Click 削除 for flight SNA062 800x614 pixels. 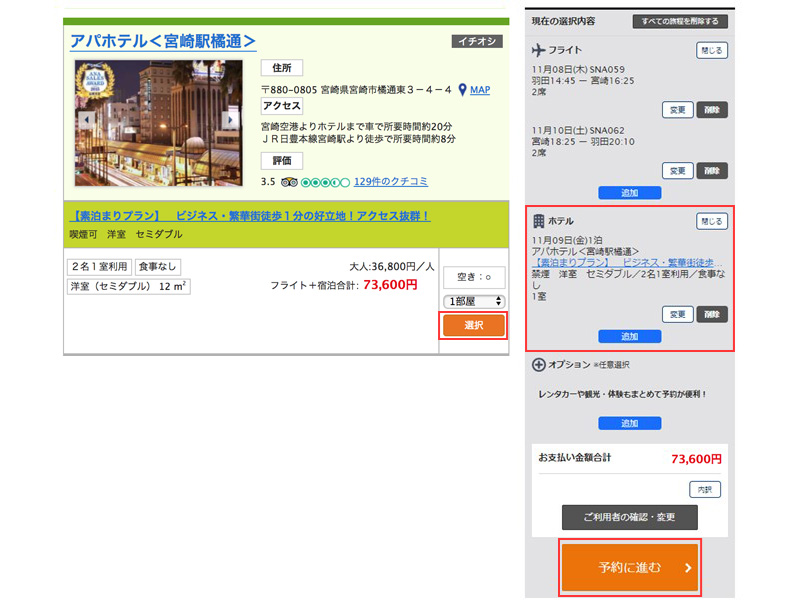click(712, 171)
